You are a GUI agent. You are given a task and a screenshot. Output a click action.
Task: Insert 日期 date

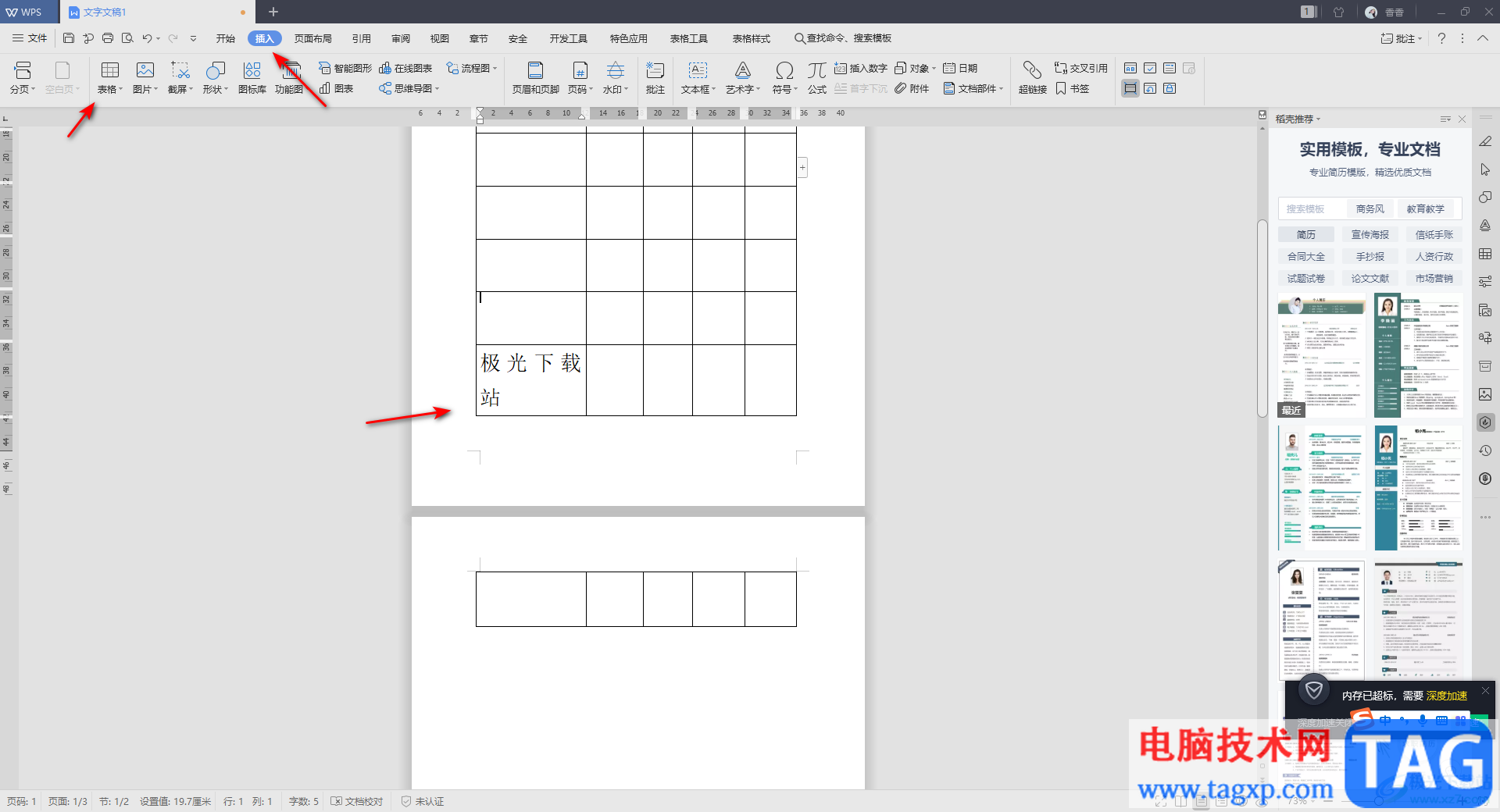click(x=960, y=69)
